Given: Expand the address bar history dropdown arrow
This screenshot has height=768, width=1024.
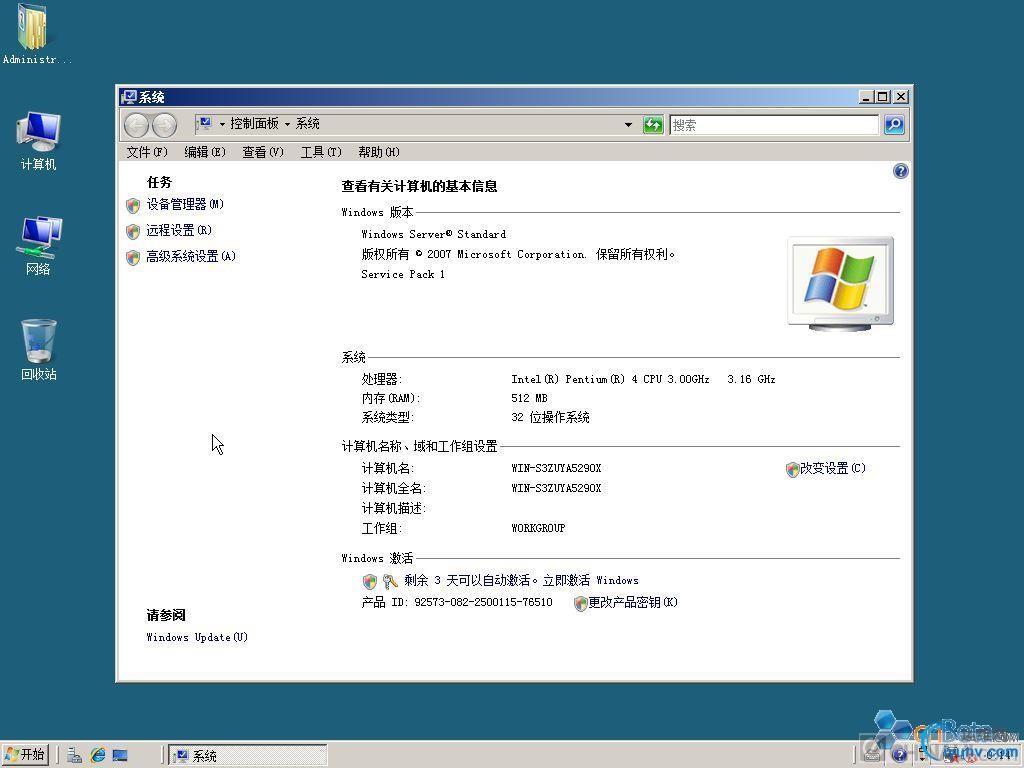Looking at the screenshot, I should pyautogui.click(x=628, y=125).
